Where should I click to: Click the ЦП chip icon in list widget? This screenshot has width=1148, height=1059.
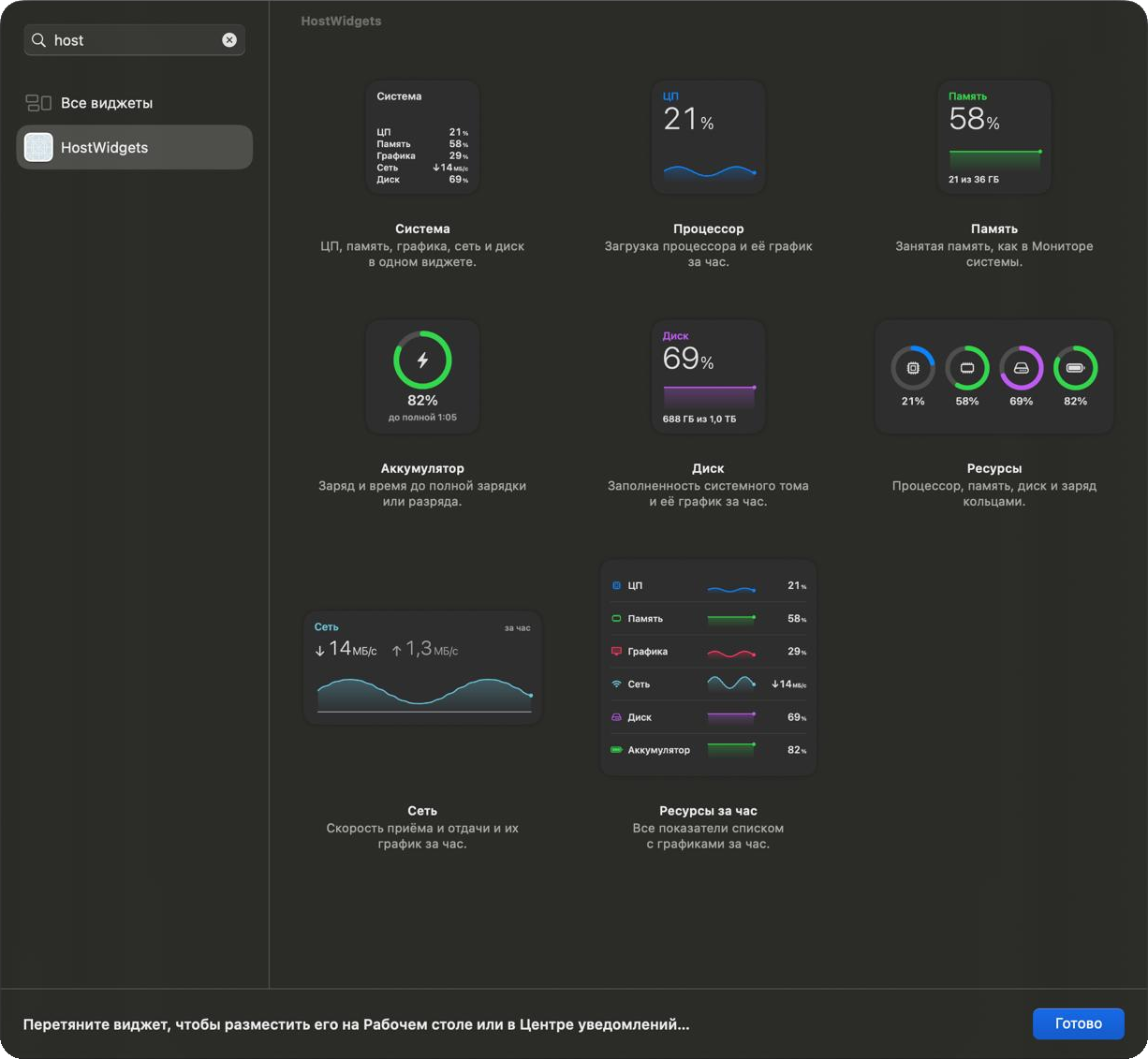[616, 585]
